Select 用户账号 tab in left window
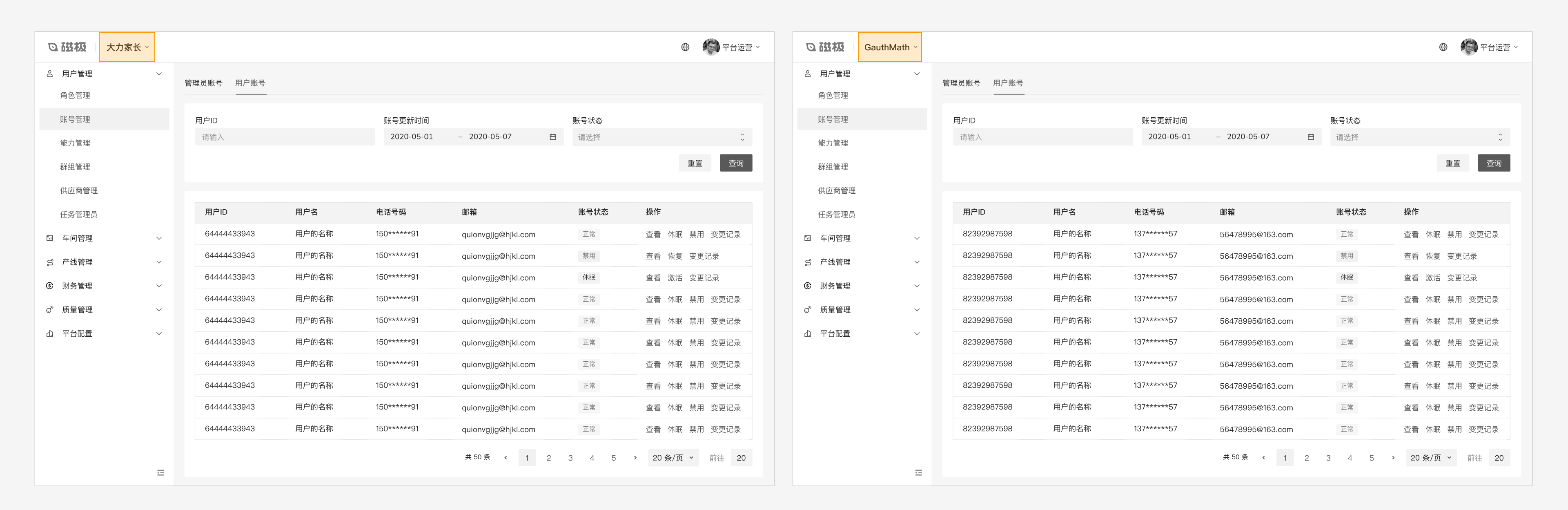 250,83
